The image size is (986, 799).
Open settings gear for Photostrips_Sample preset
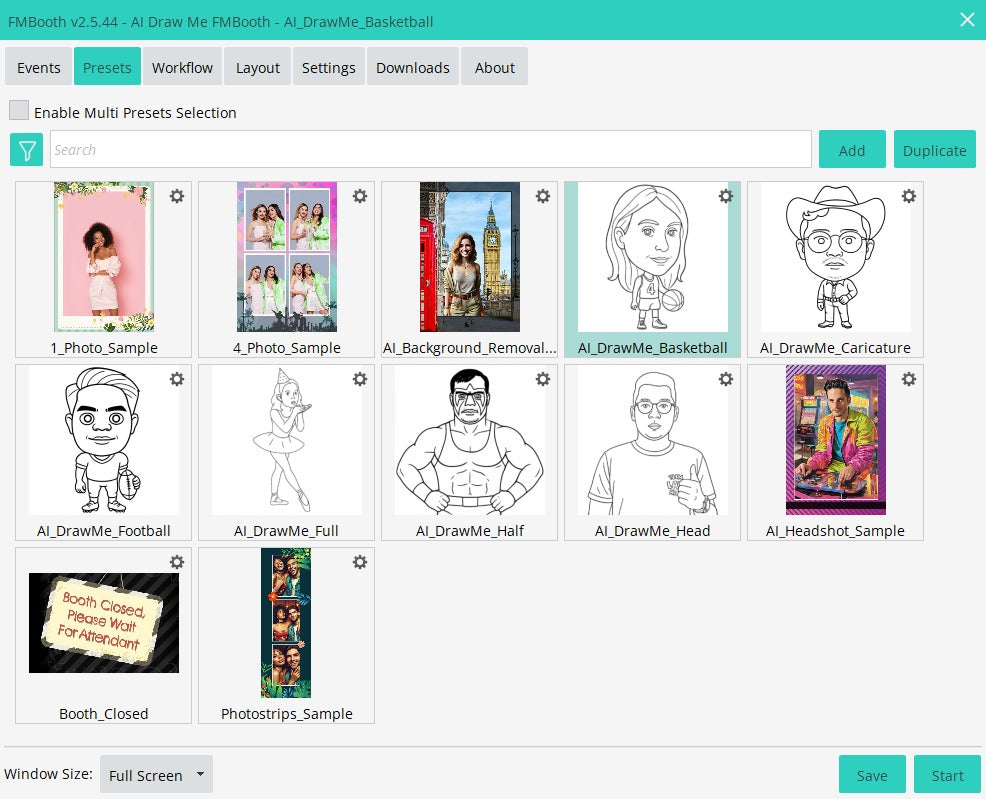[x=360, y=562]
